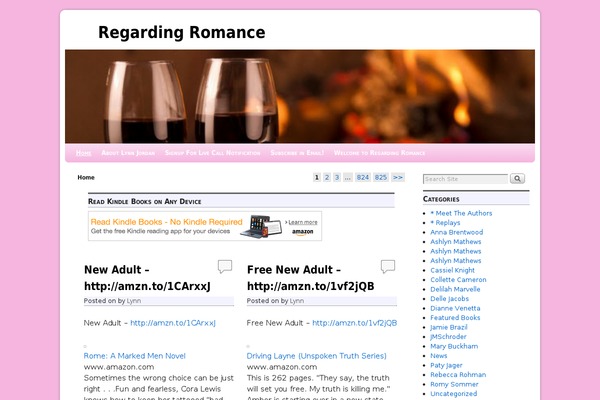Click the wine glasses header banner
Image resolution: width=600 pixels, height=400 pixels.
click(300, 96)
